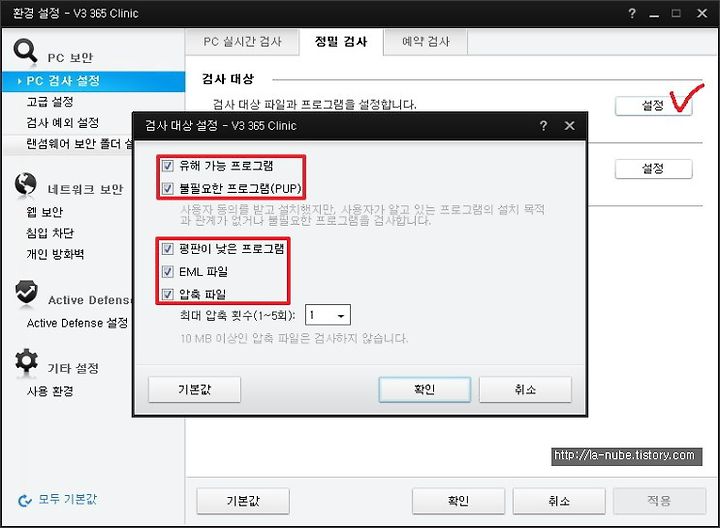Screen dimensions: 720x528
Task: Click the main window 취소 button
Action: click(x=559, y=501)
